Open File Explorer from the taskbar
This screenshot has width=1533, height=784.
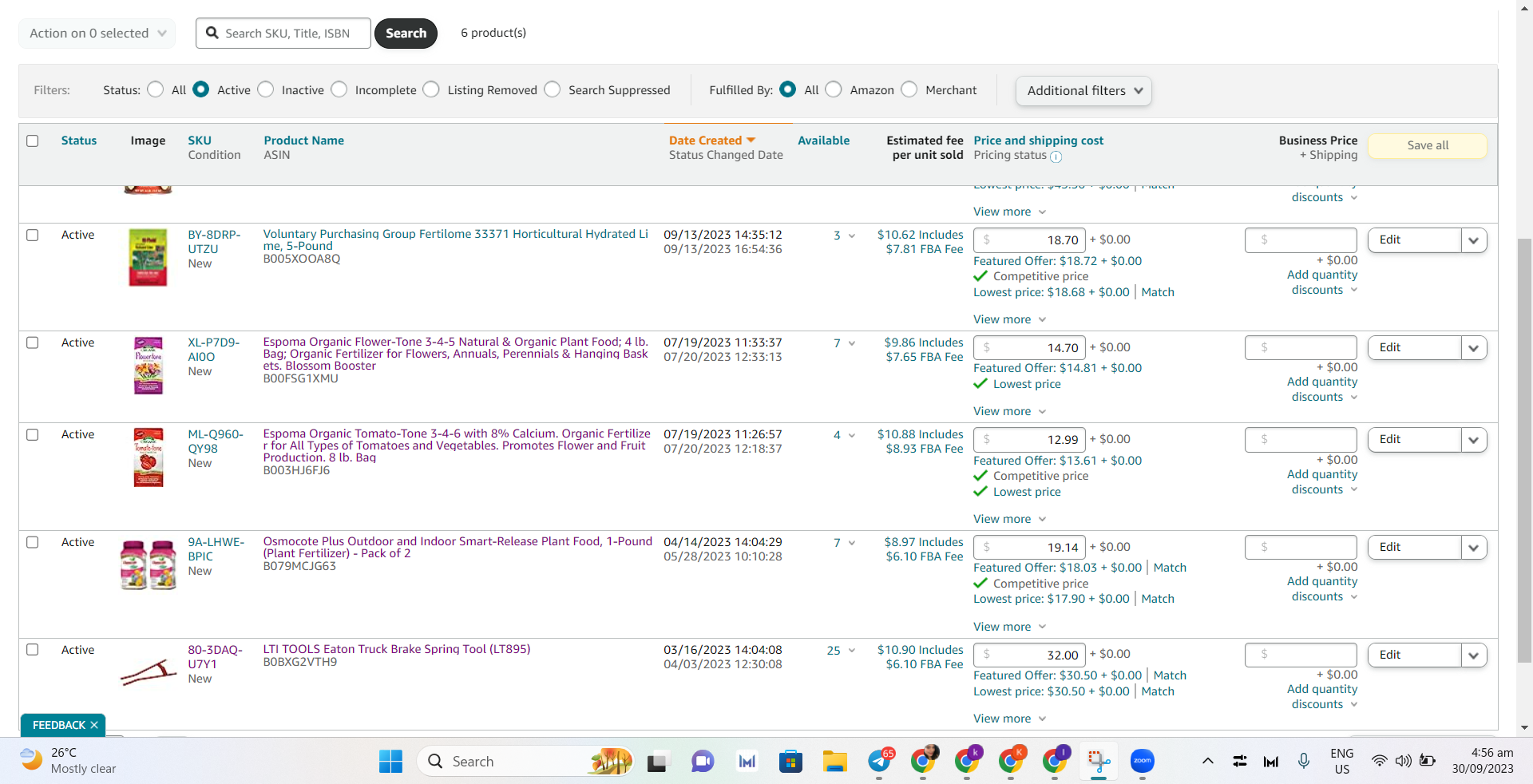coord(834,762)
